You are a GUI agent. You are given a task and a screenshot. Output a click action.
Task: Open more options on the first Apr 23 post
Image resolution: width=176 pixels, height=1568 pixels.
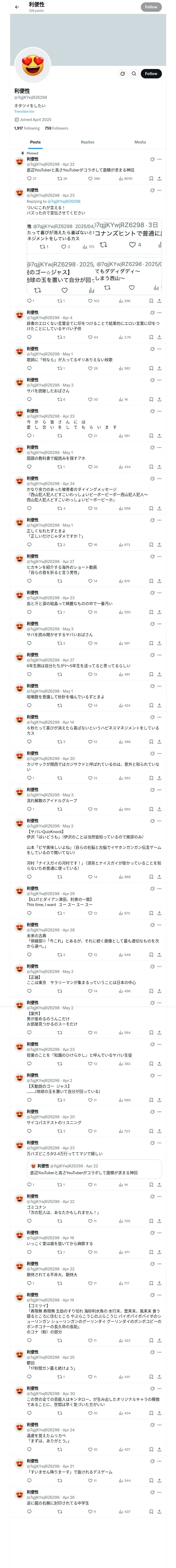pos(160,191)
